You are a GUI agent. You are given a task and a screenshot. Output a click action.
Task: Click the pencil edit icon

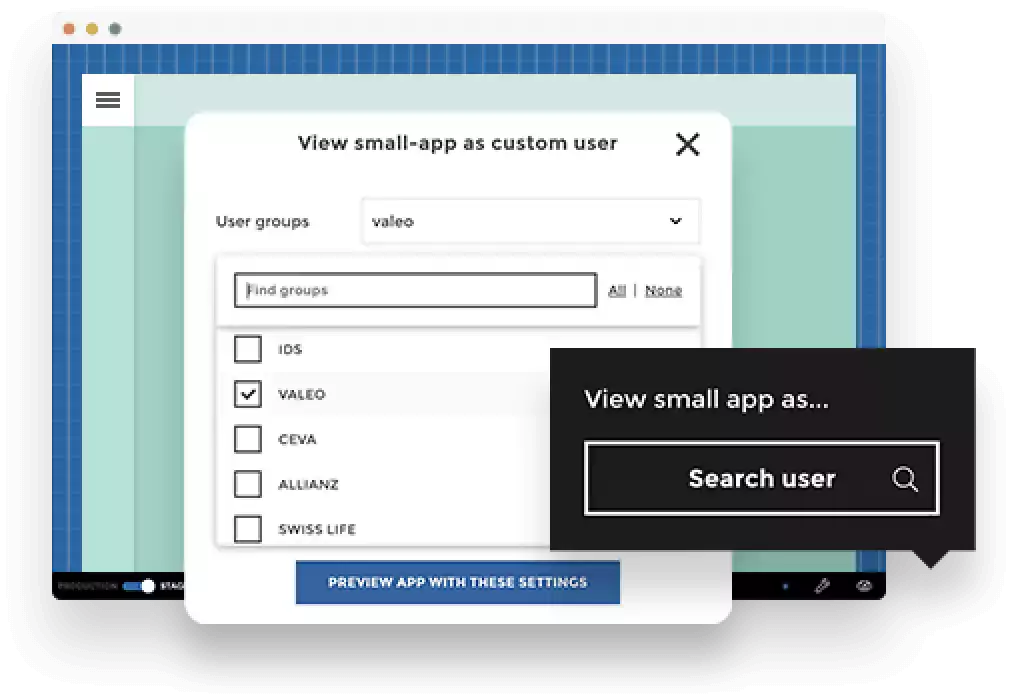(x=822, y=586)
